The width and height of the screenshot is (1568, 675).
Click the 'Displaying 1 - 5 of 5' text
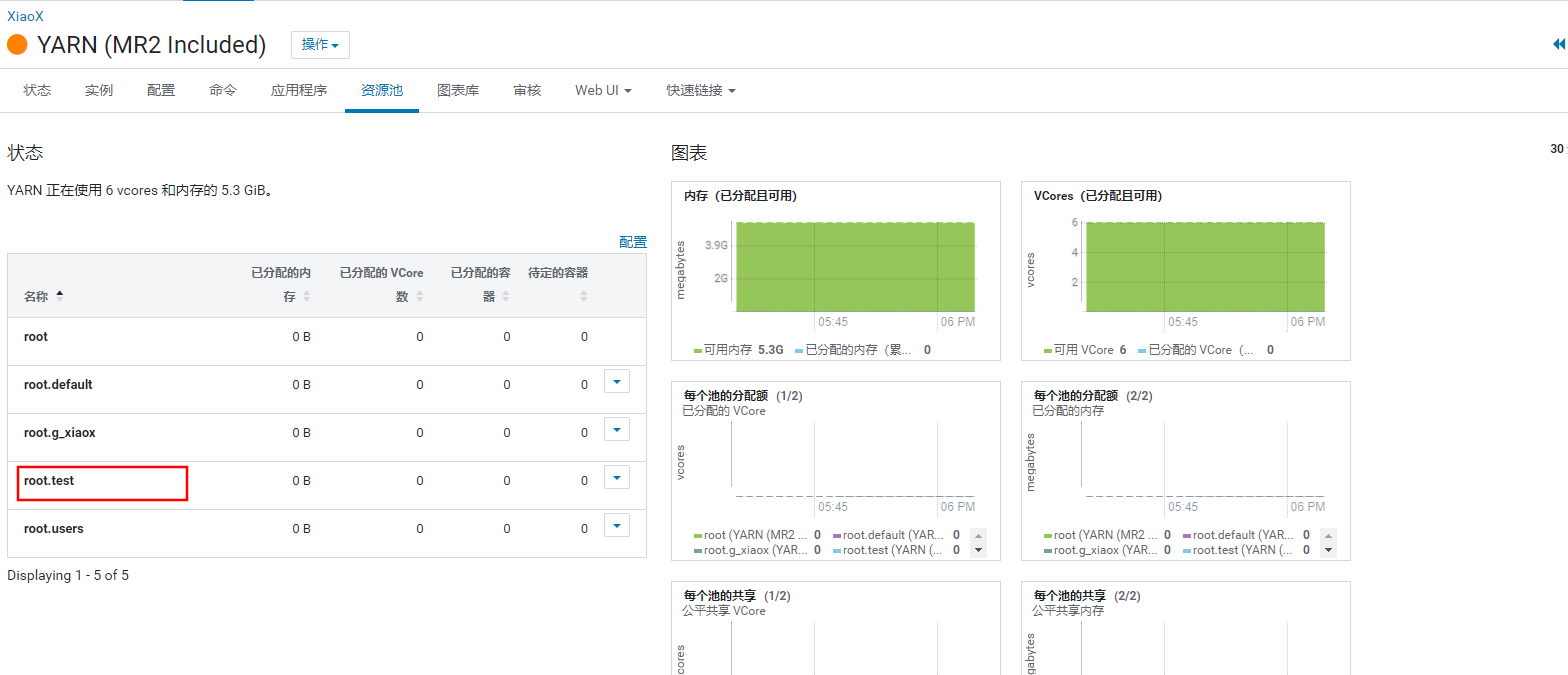coord(68,576)
